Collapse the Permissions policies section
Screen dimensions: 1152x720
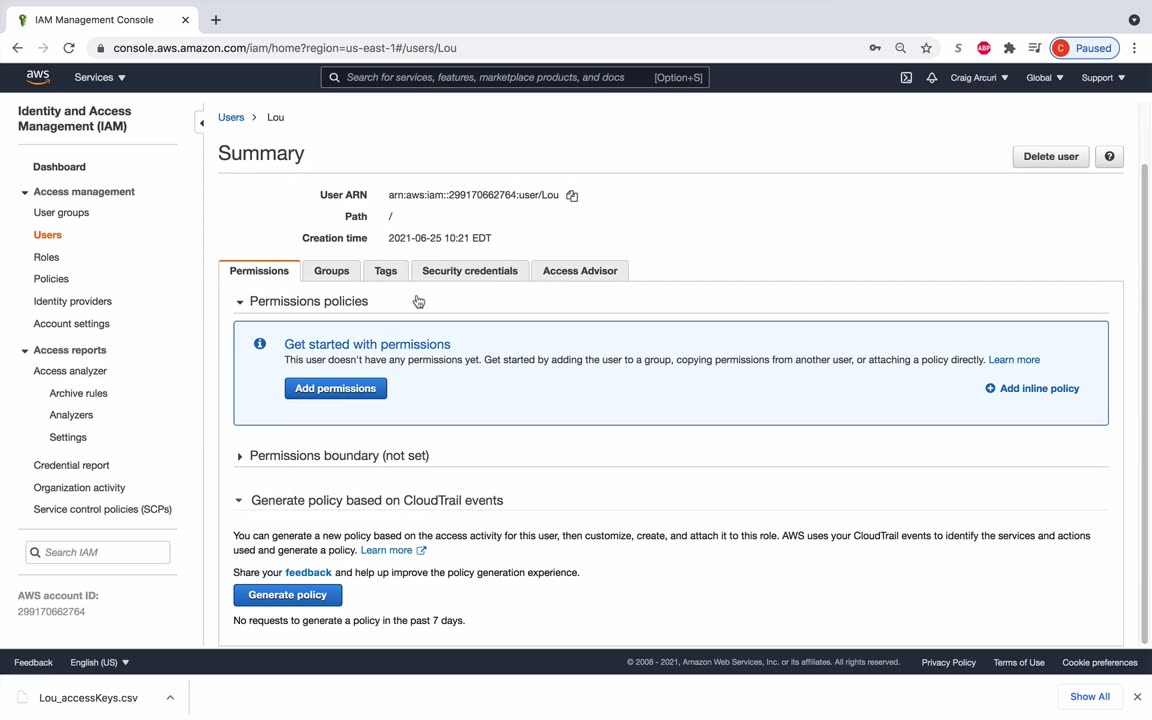240,302
